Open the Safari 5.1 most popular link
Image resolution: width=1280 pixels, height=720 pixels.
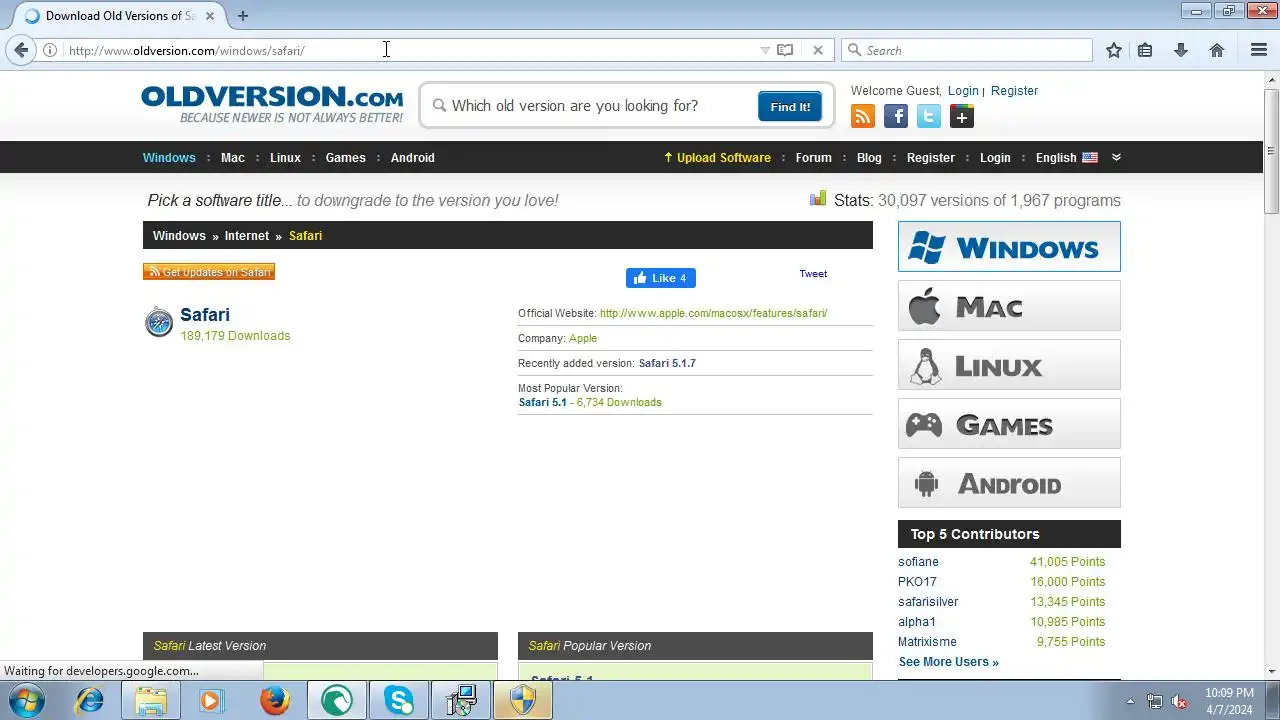(542, 402)
